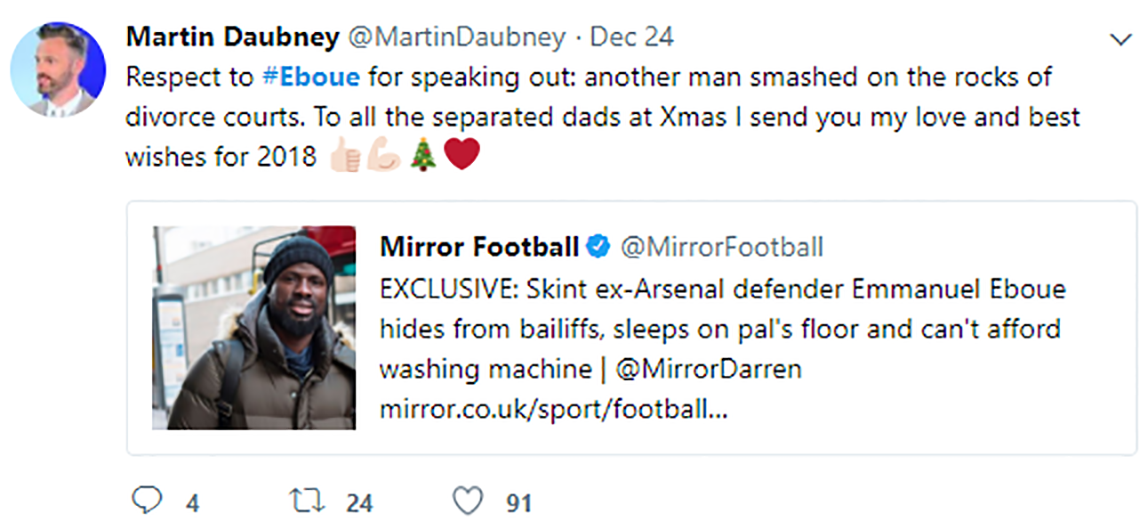
Task: Open the Martin Daubney display name
Action: pyautogui.click(x=232, y=38)
